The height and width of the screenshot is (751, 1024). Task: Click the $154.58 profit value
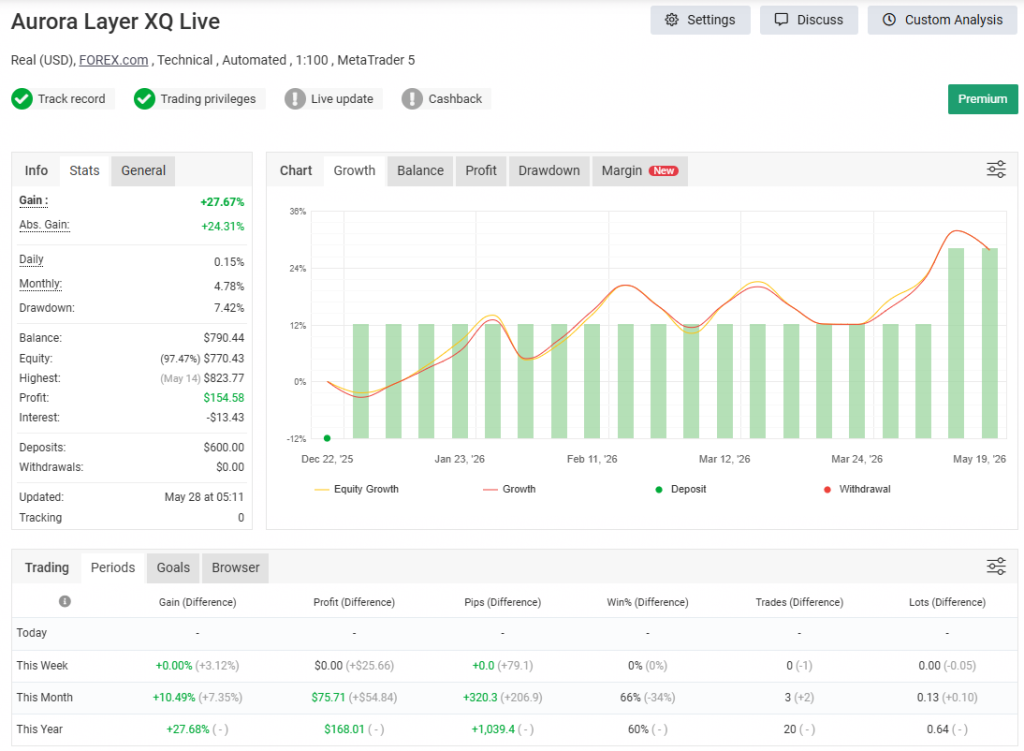point(224,398)
